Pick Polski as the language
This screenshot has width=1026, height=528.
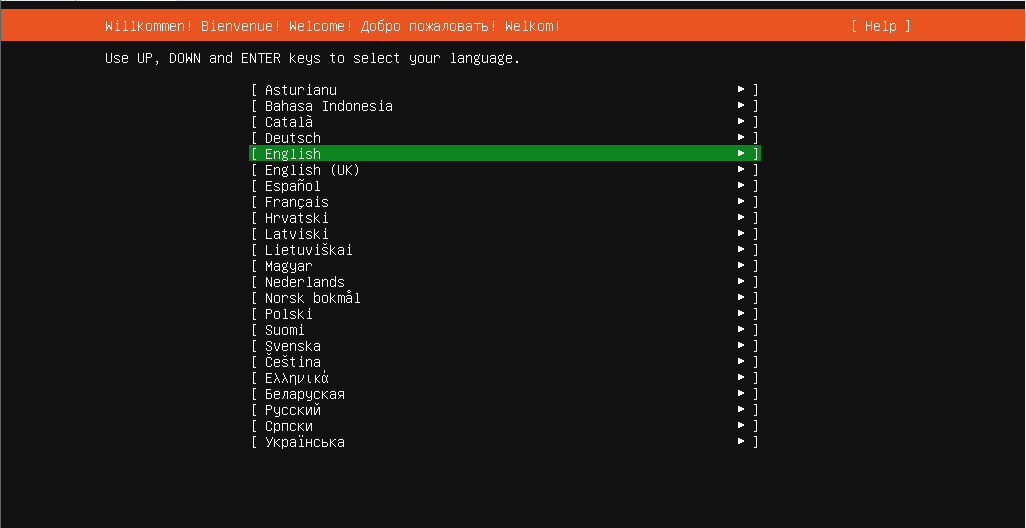(289, 314)
